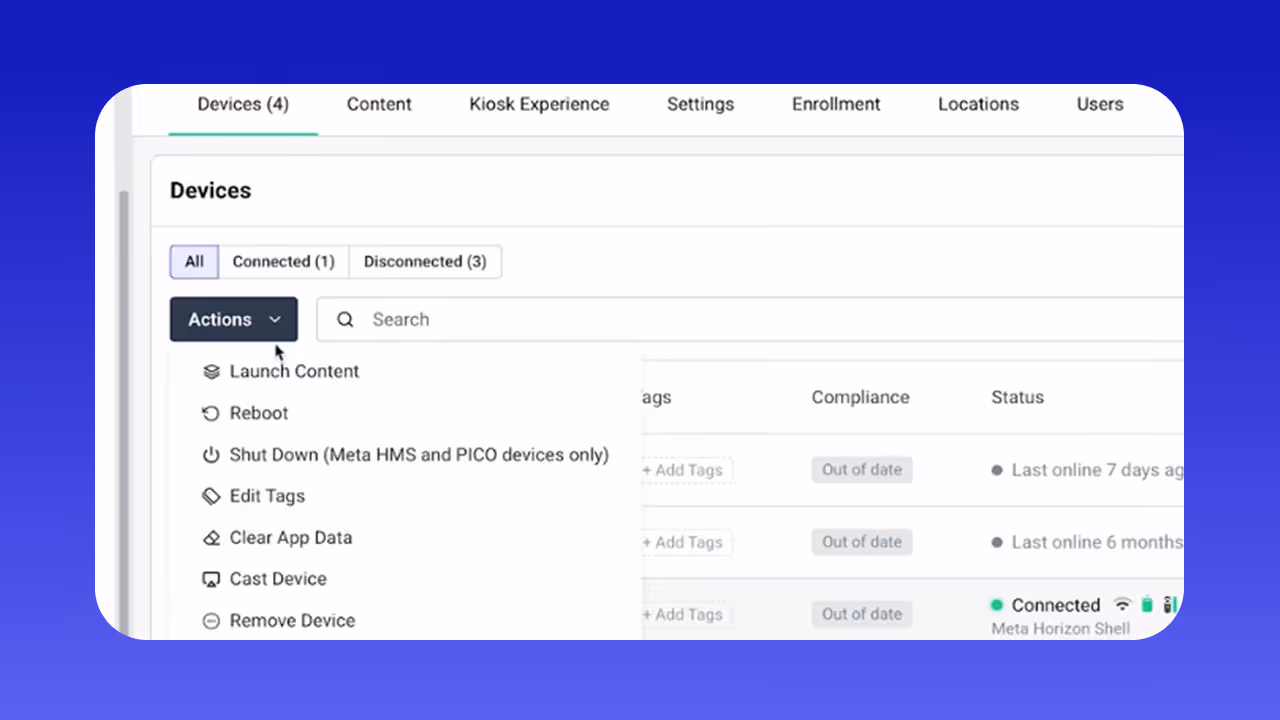Screen dimensions: 1280x720
Task: Click the green battery icon beside Connected
Action: click(x=1147, y=605)
